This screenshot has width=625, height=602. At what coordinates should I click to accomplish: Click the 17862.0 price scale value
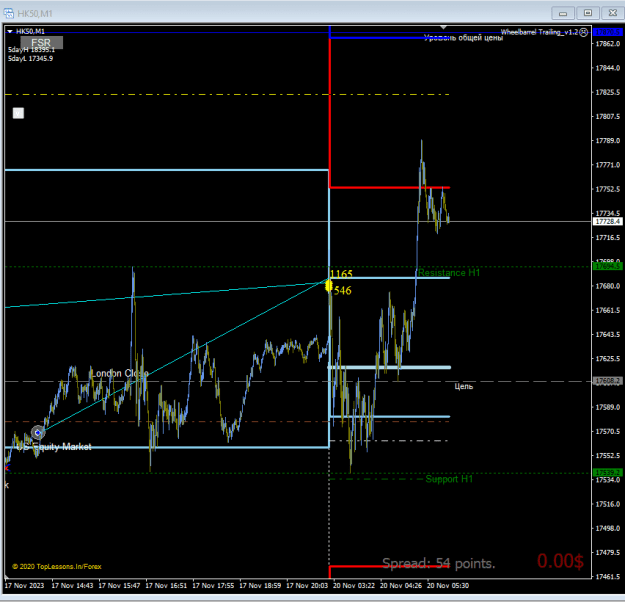[x=608, y=44]
